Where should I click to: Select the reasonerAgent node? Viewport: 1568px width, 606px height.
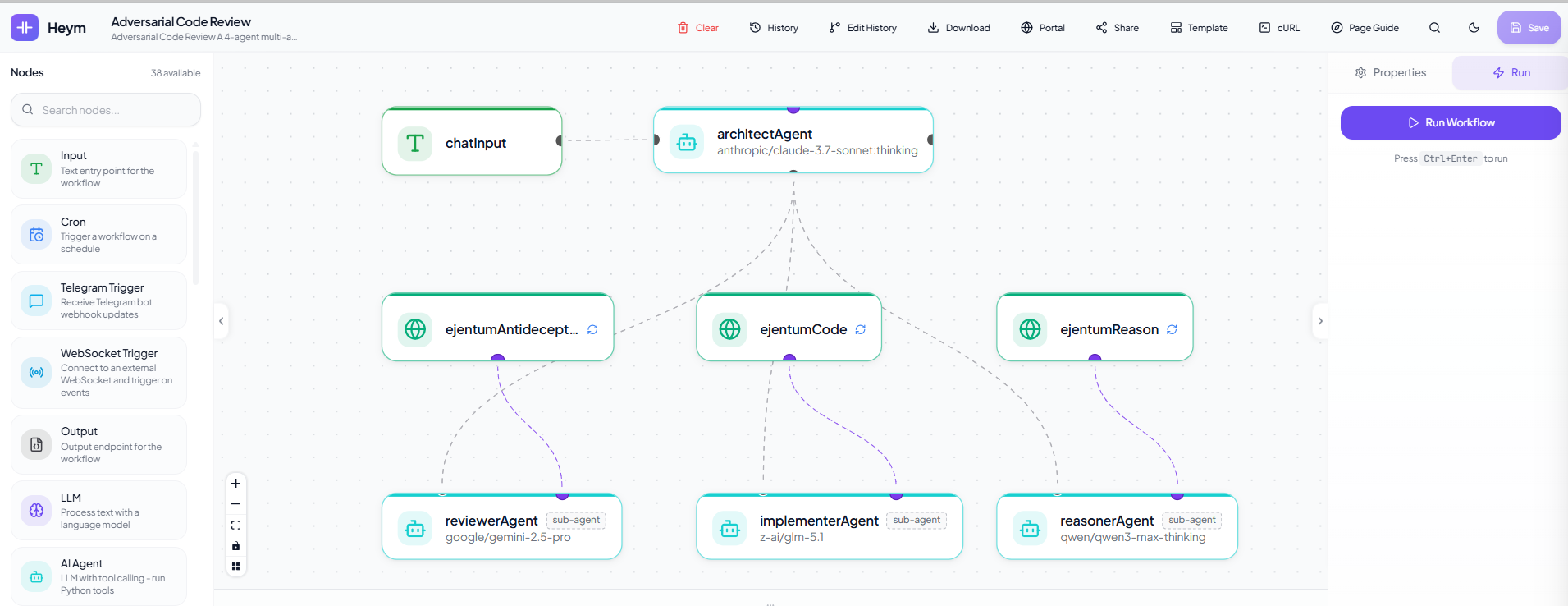click(x=1117, y=527)
